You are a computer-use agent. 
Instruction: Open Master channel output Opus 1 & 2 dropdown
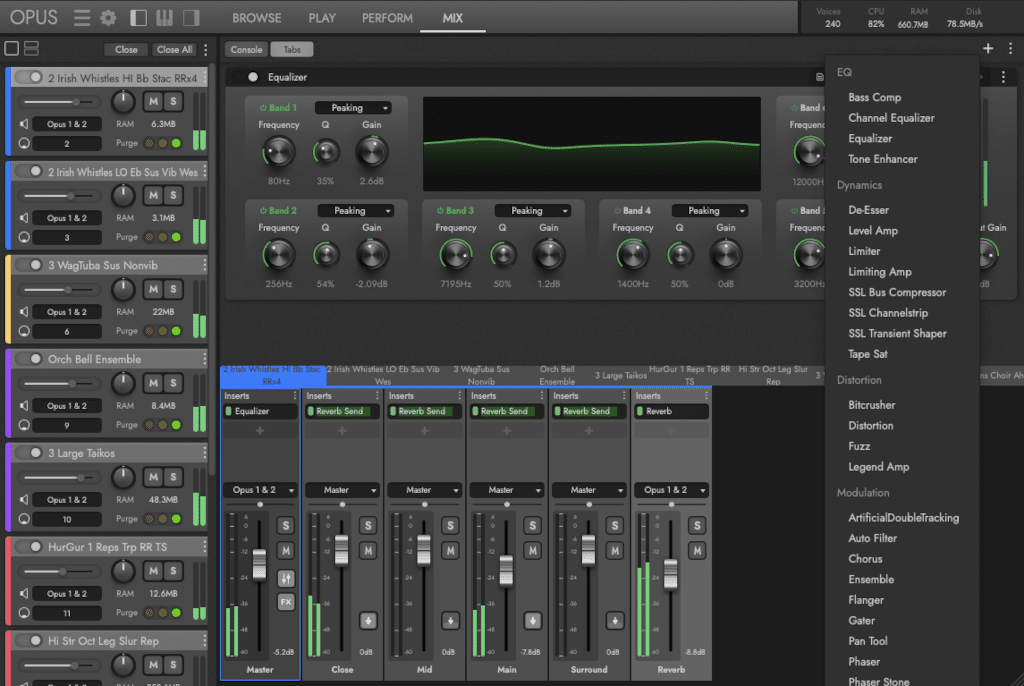(260, 490)
